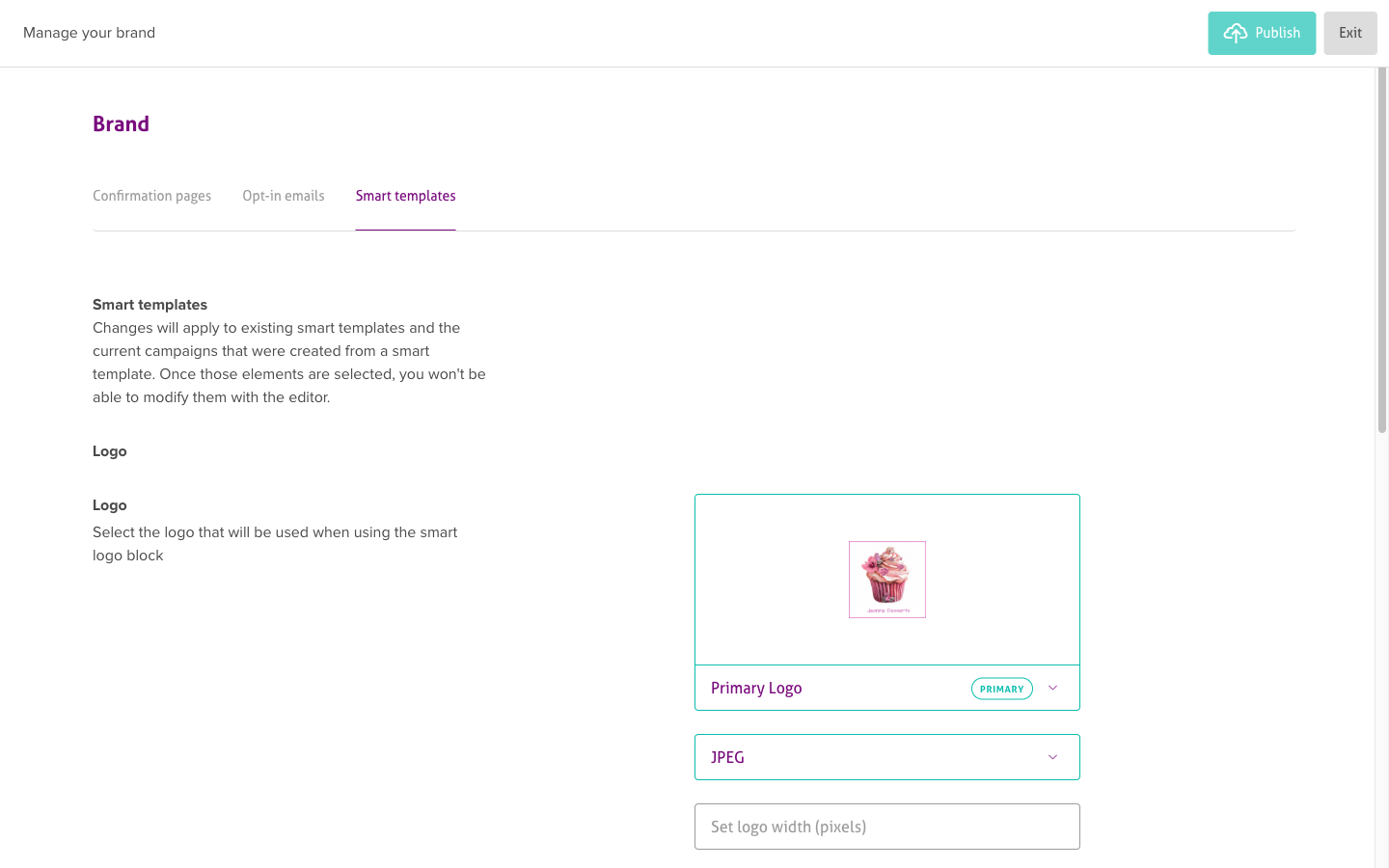The width and height of the screenshot is (1389, 868).
Task: Select the Smart templates tab
Action: pos(405,196)
